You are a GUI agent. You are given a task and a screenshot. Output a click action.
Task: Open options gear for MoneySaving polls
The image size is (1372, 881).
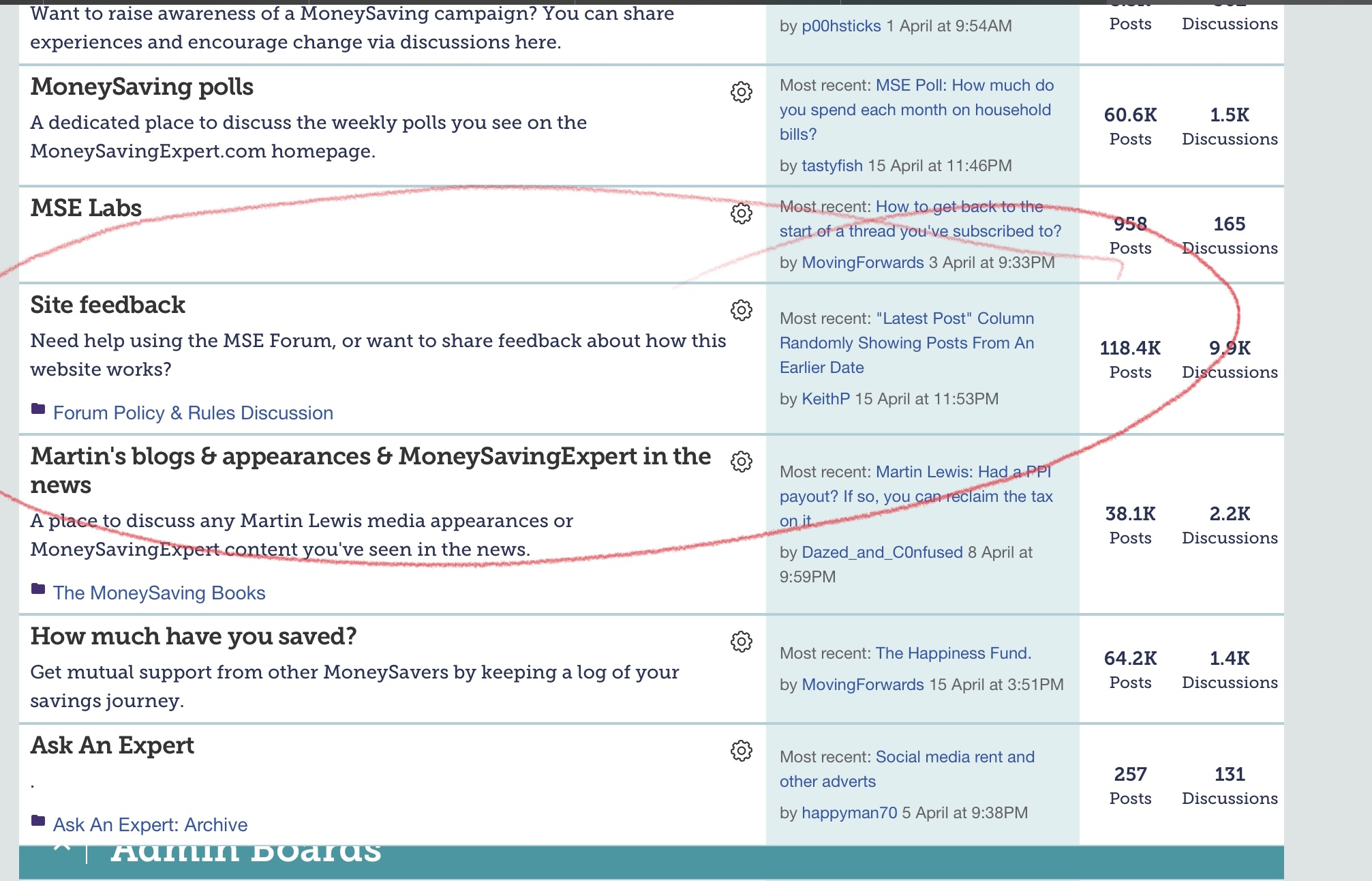(742, 92)
